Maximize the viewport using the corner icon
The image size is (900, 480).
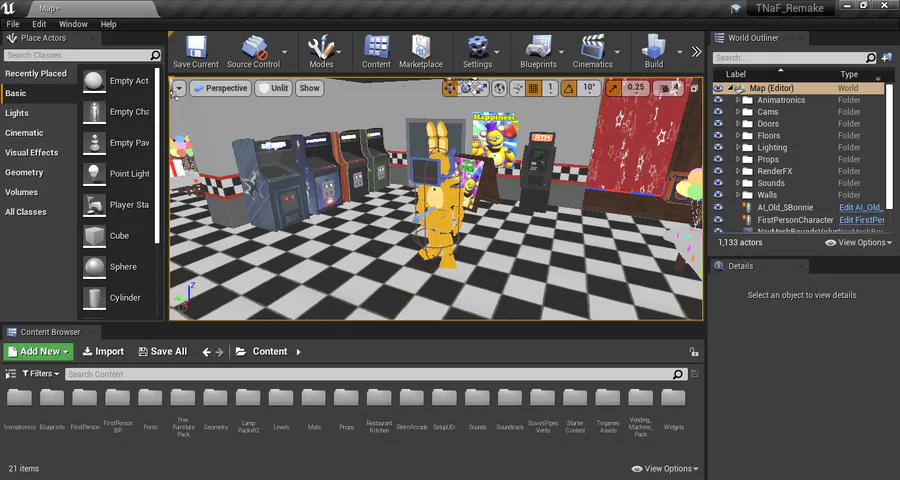click(694, 88)
